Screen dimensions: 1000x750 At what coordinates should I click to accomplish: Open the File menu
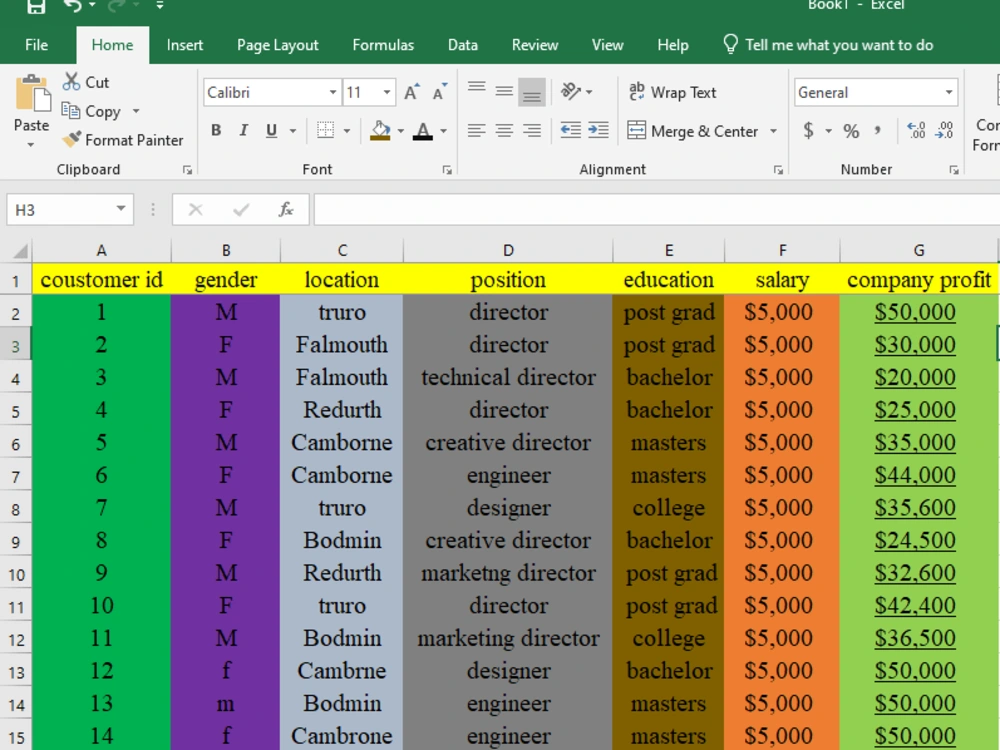[36, 45]
